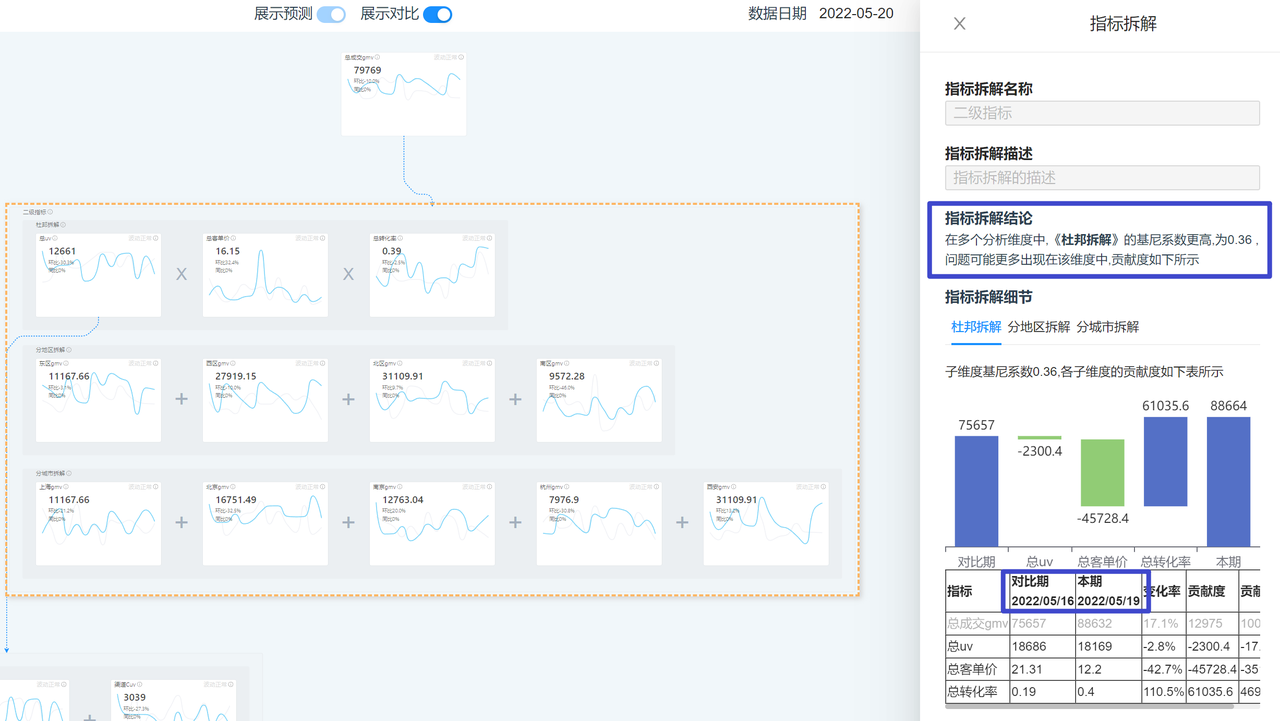
Task: Select the 杭州gmv chart card showing 7976.9
Action: click(x=599, y=523)
